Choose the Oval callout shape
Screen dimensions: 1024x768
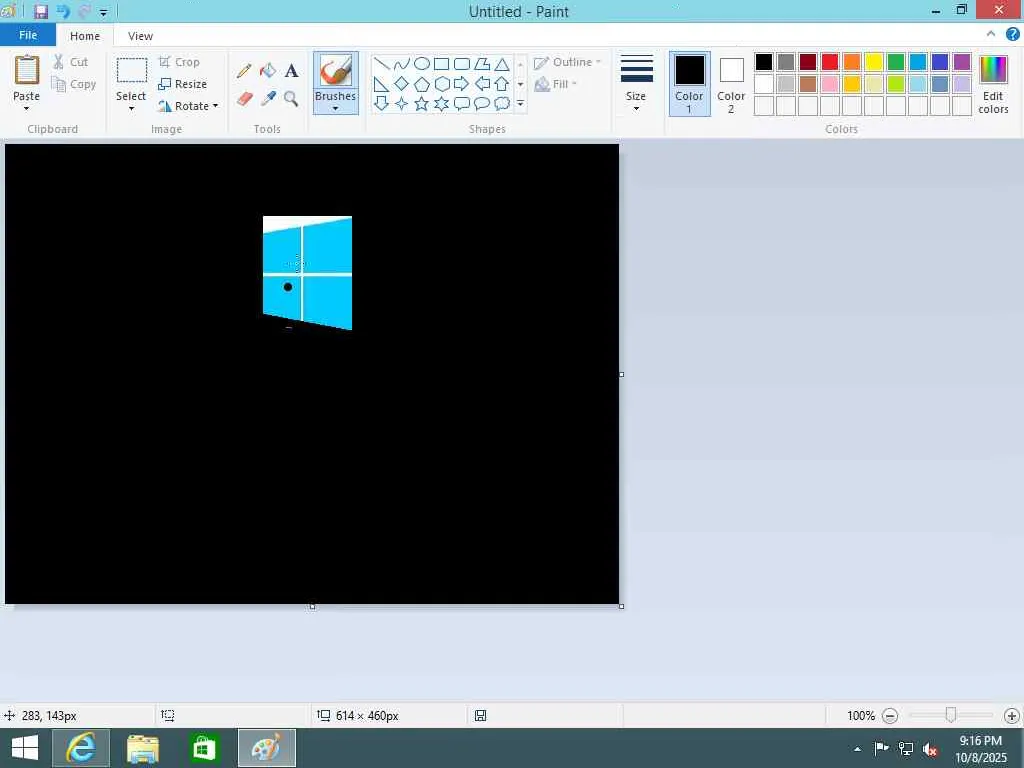pos(482,103)
